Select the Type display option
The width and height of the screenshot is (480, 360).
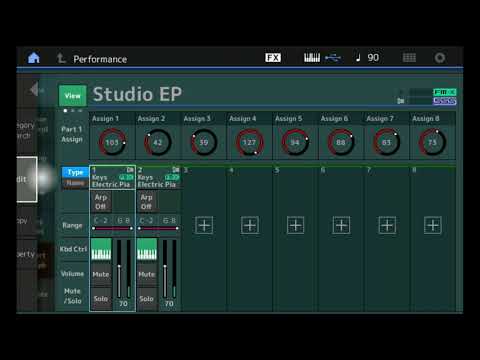tap(75, 172)
